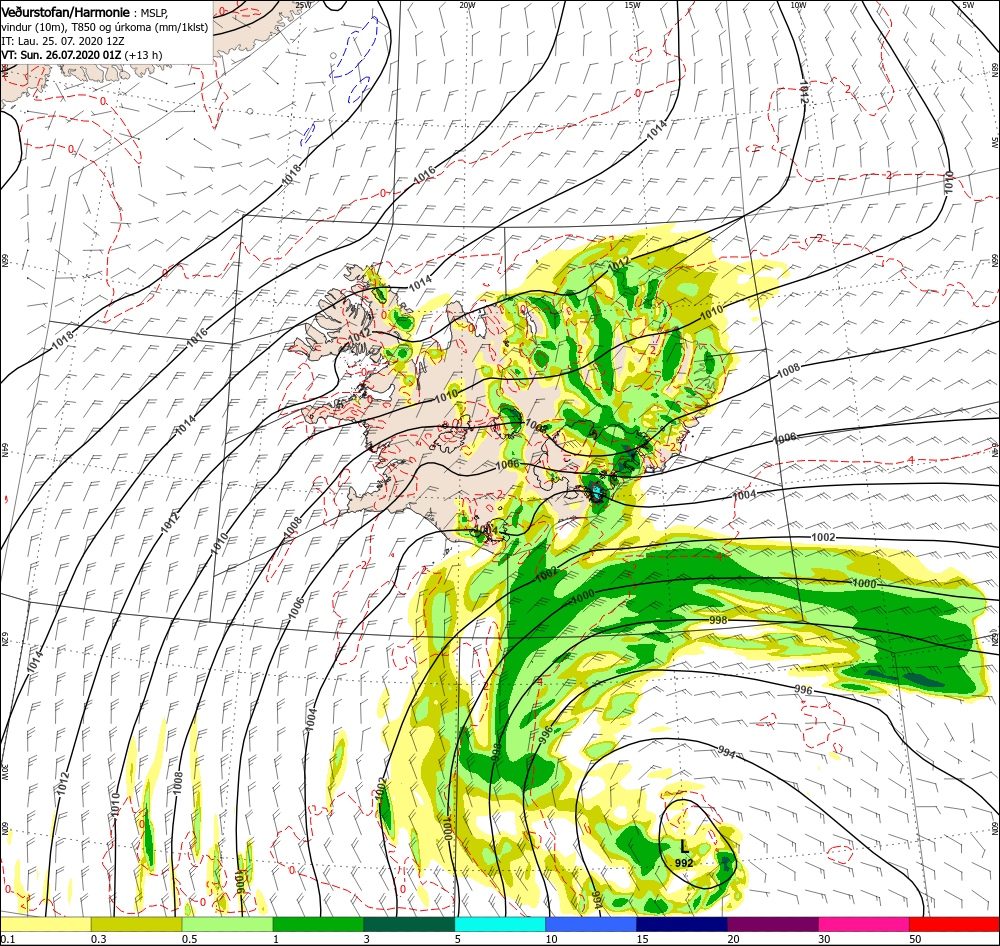Viewport: 1000px width, 946px height.
Task: Click the '0.1' legend scale value
Action: pos(7,939)
